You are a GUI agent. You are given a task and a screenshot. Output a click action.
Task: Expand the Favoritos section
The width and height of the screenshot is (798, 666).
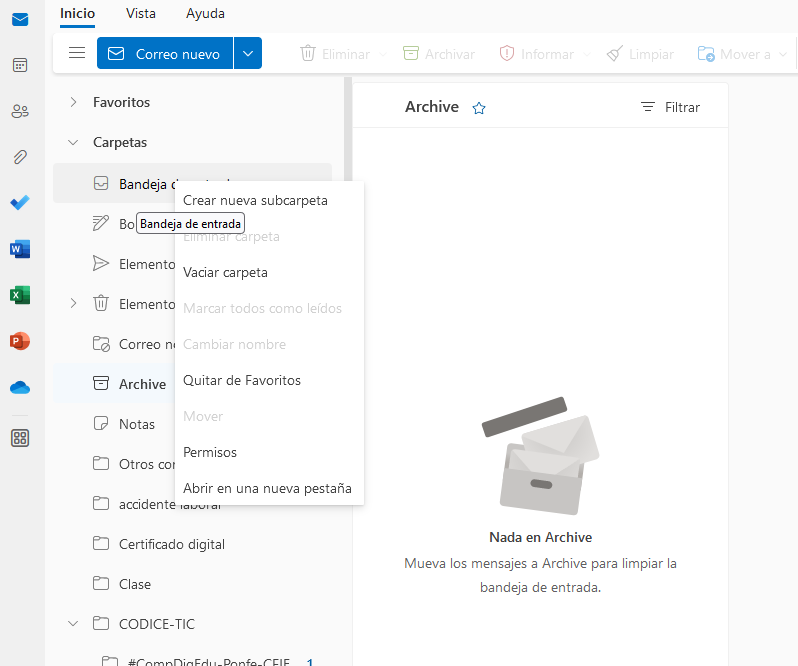[x=73, y=102]
